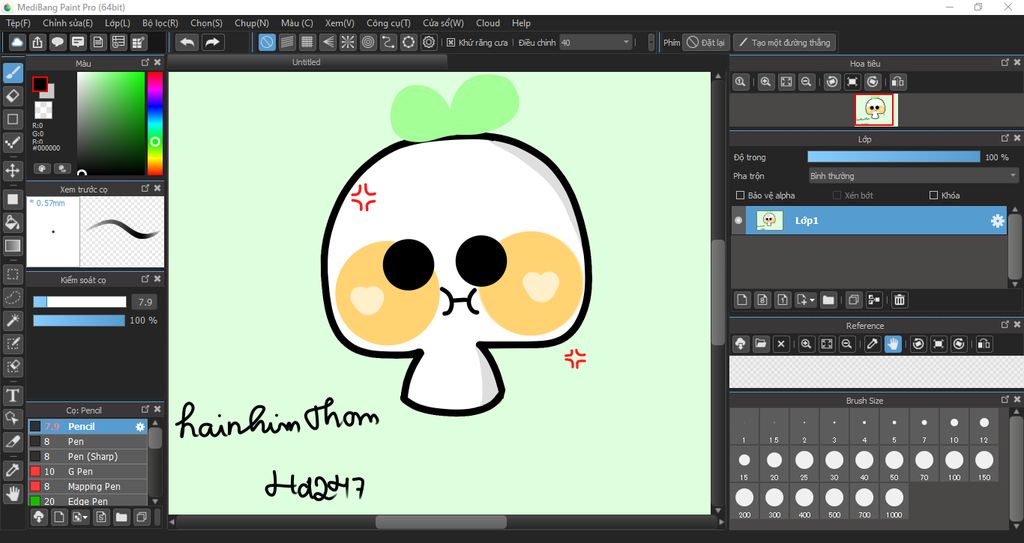Toggle the Bảo vệ alpha checkbox

pyautogui.click(x=740, y=195)
